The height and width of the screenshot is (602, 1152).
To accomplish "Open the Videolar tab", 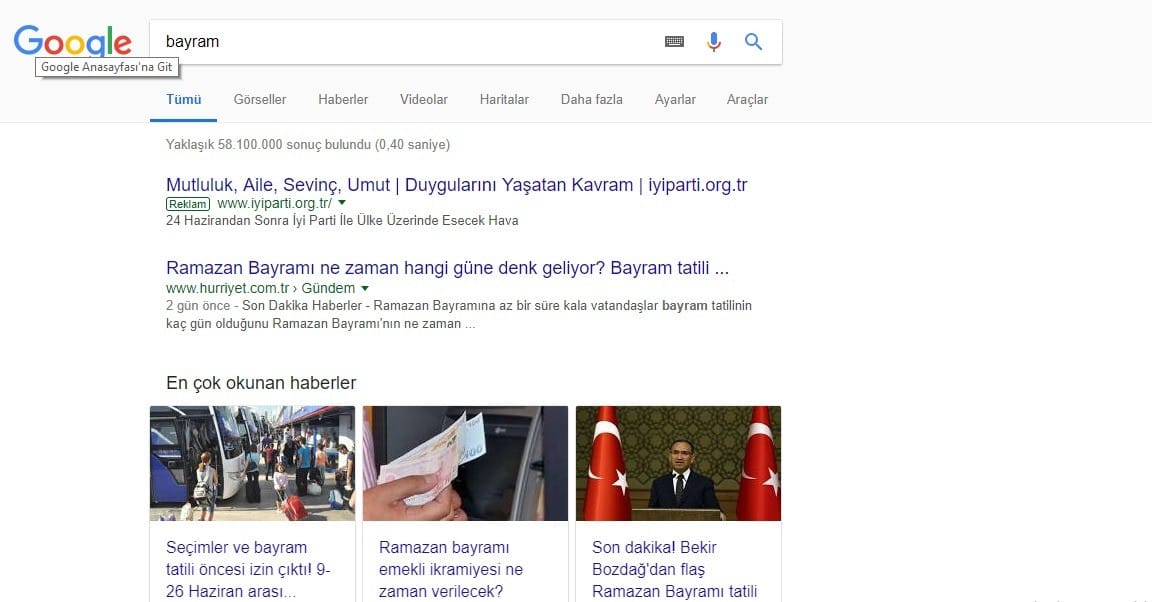I will click(424, 100).
